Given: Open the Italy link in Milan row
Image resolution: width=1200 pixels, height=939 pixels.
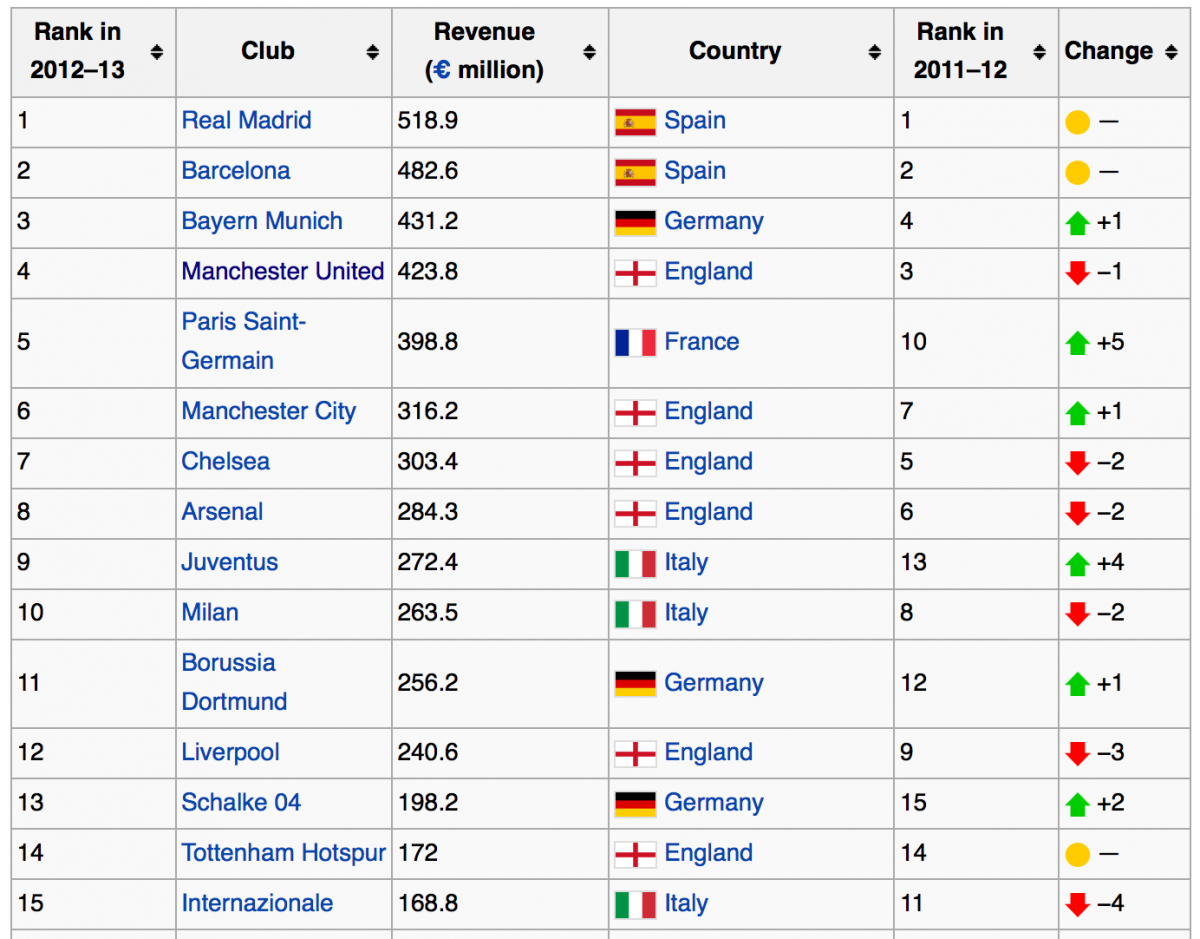Looking at the screenshot, I should tap(686, 613).
